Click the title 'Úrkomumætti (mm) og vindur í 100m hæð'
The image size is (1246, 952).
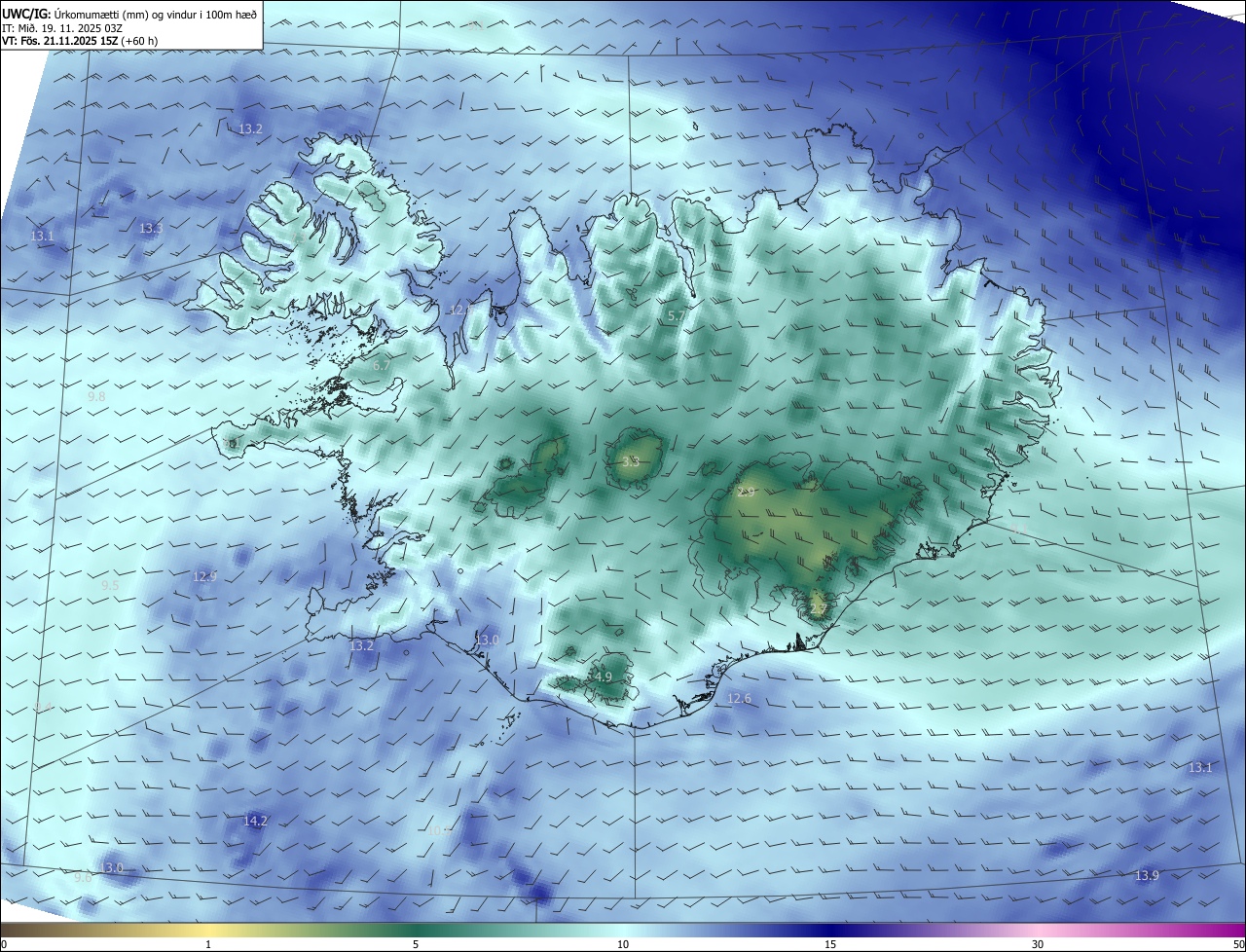tap(155, 14)
